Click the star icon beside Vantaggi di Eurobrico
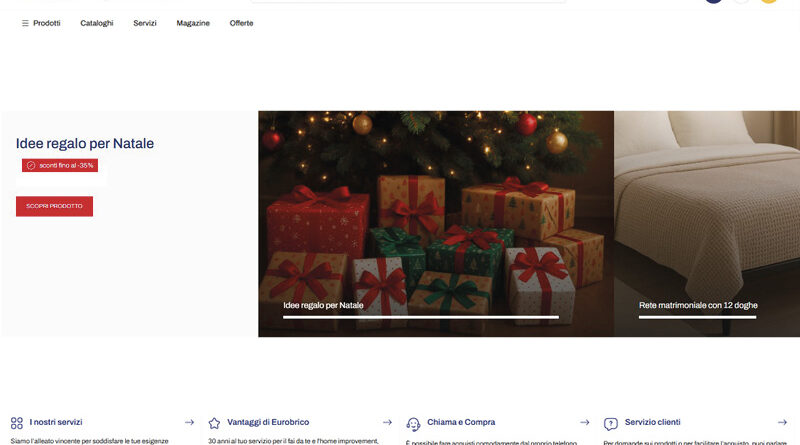 tap(214, 423)
